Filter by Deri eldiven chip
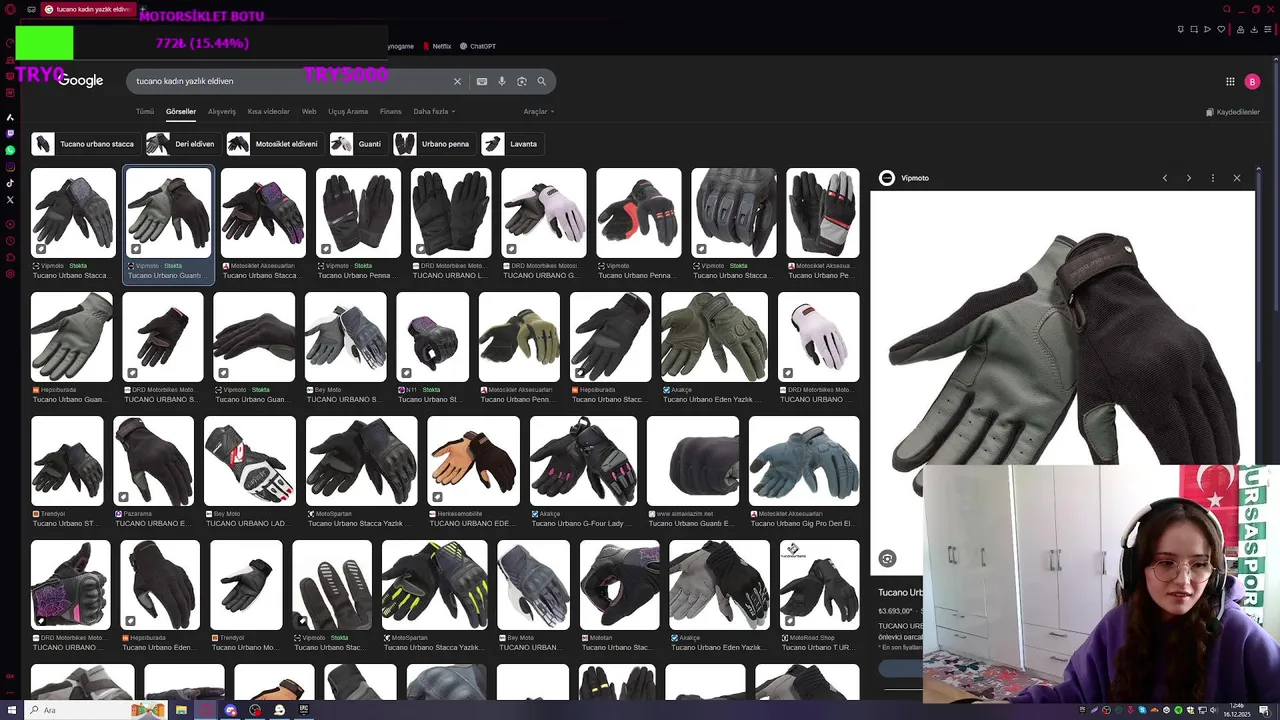Viewport: 1280px width, 720px height. click(x=182, y=144)
